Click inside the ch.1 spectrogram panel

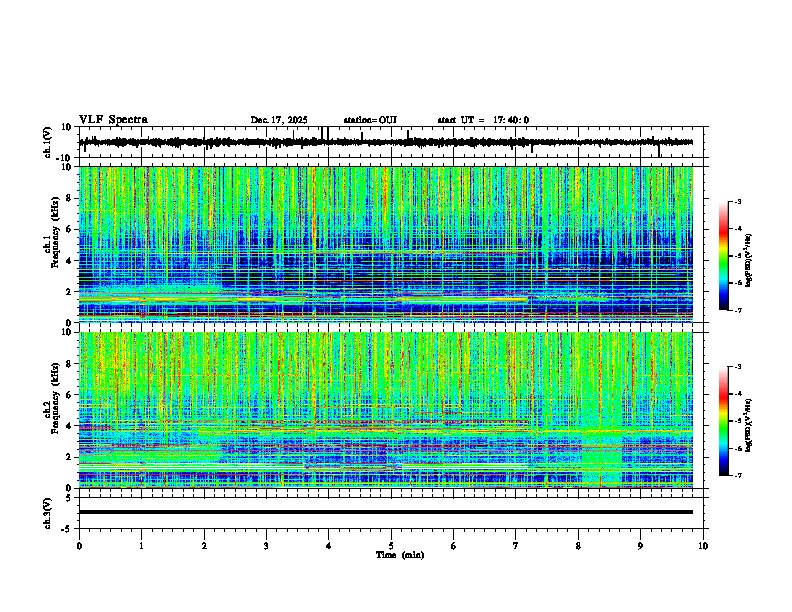[386, 244]
